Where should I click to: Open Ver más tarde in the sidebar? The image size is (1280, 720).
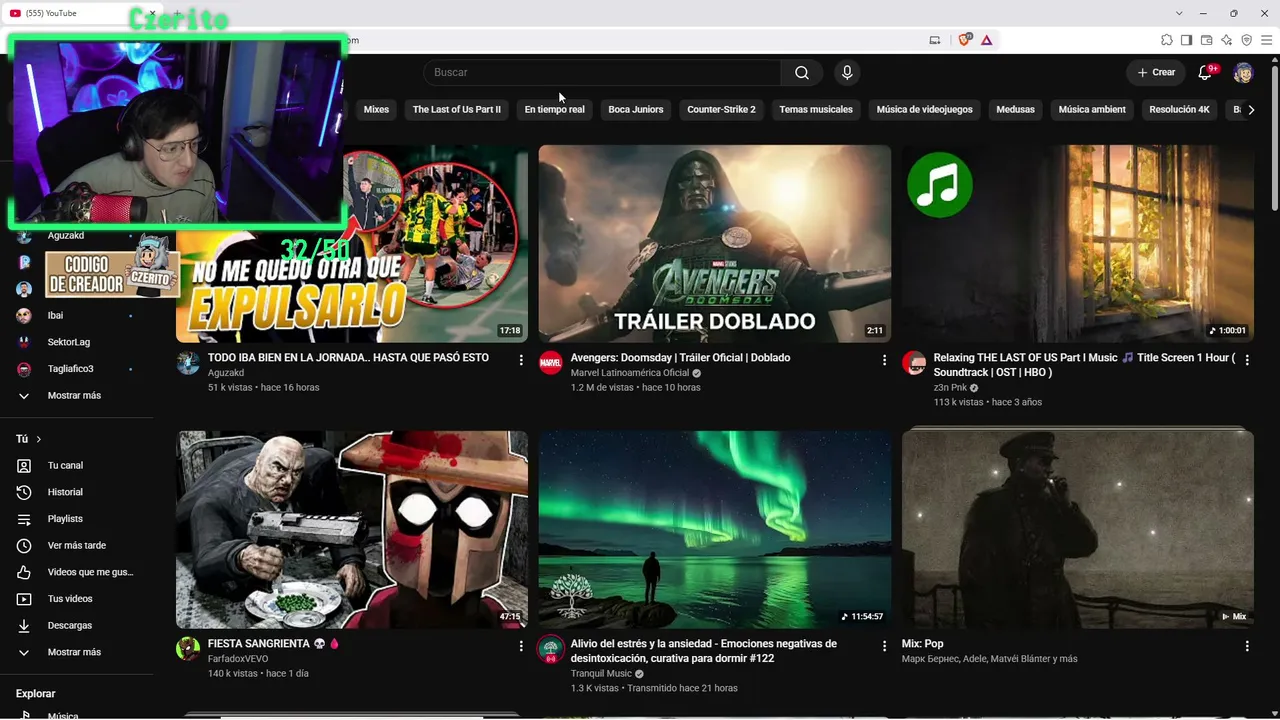pos(76,546)
